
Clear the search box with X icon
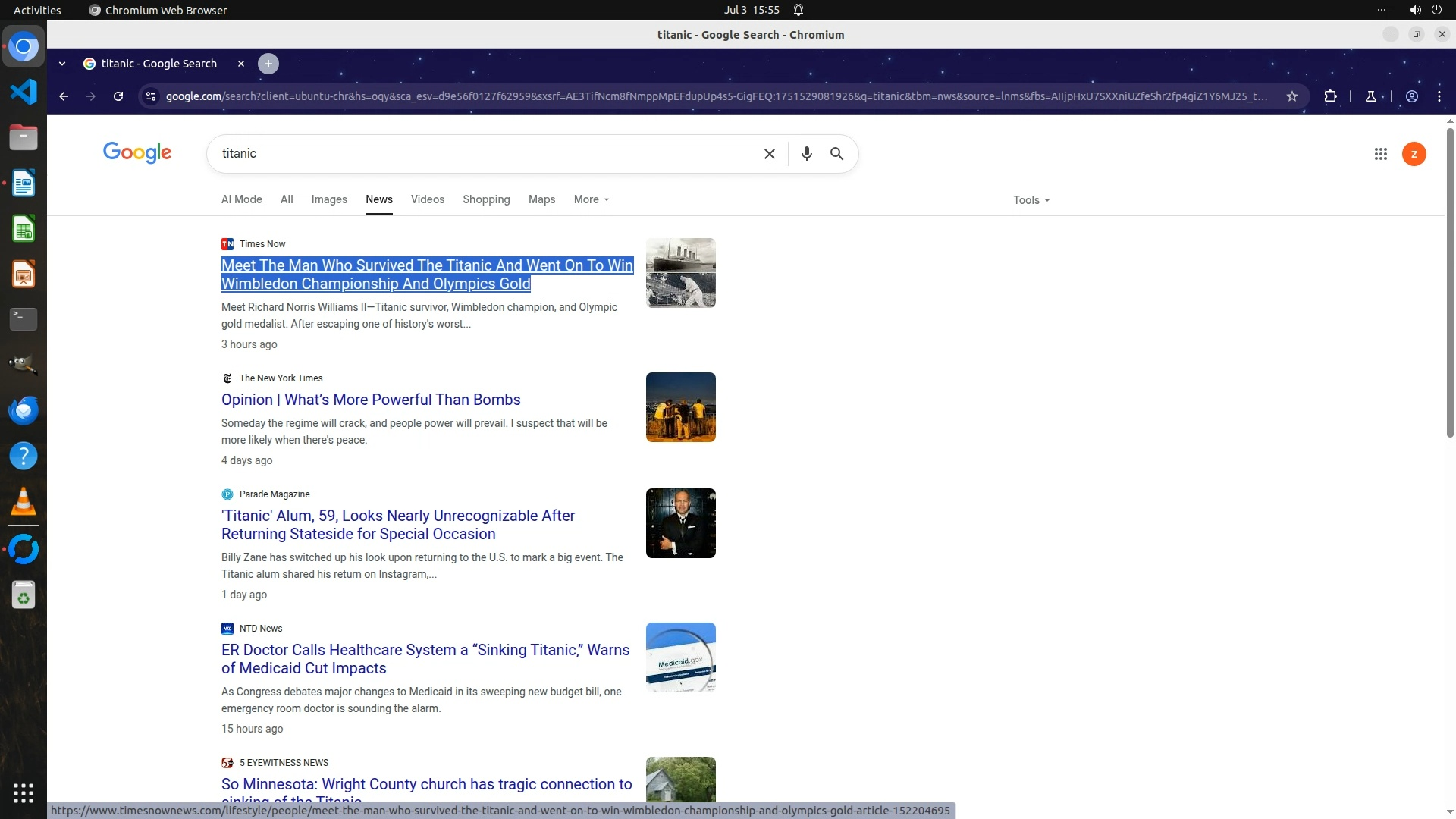(x=769, y=154)
